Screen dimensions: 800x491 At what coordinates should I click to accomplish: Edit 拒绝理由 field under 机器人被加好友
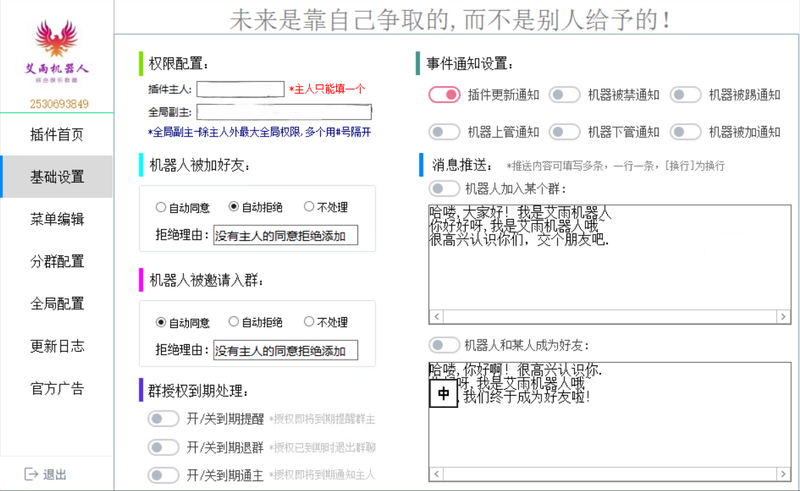click(285, 235)
